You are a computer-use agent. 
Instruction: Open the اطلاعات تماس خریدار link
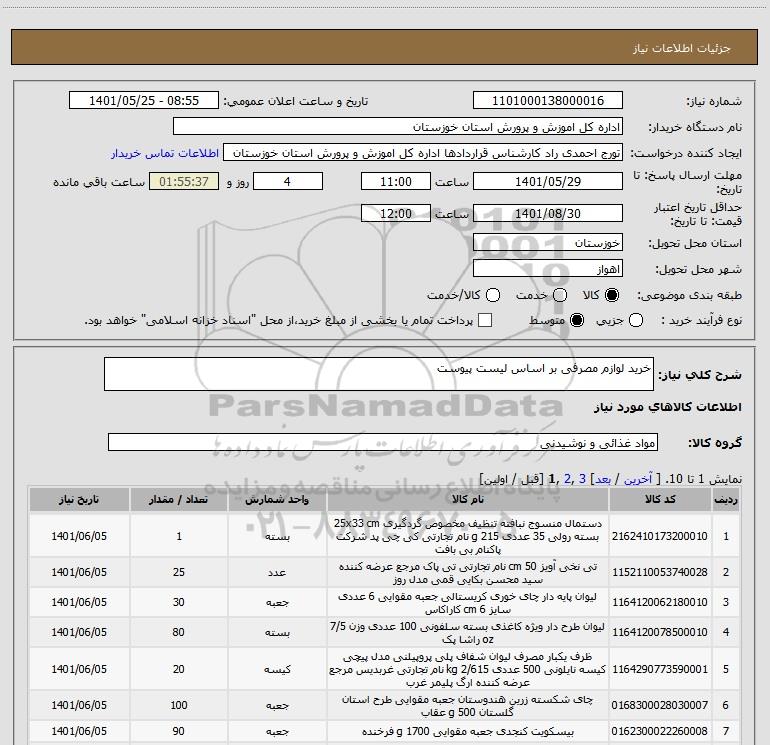point(165,153)
